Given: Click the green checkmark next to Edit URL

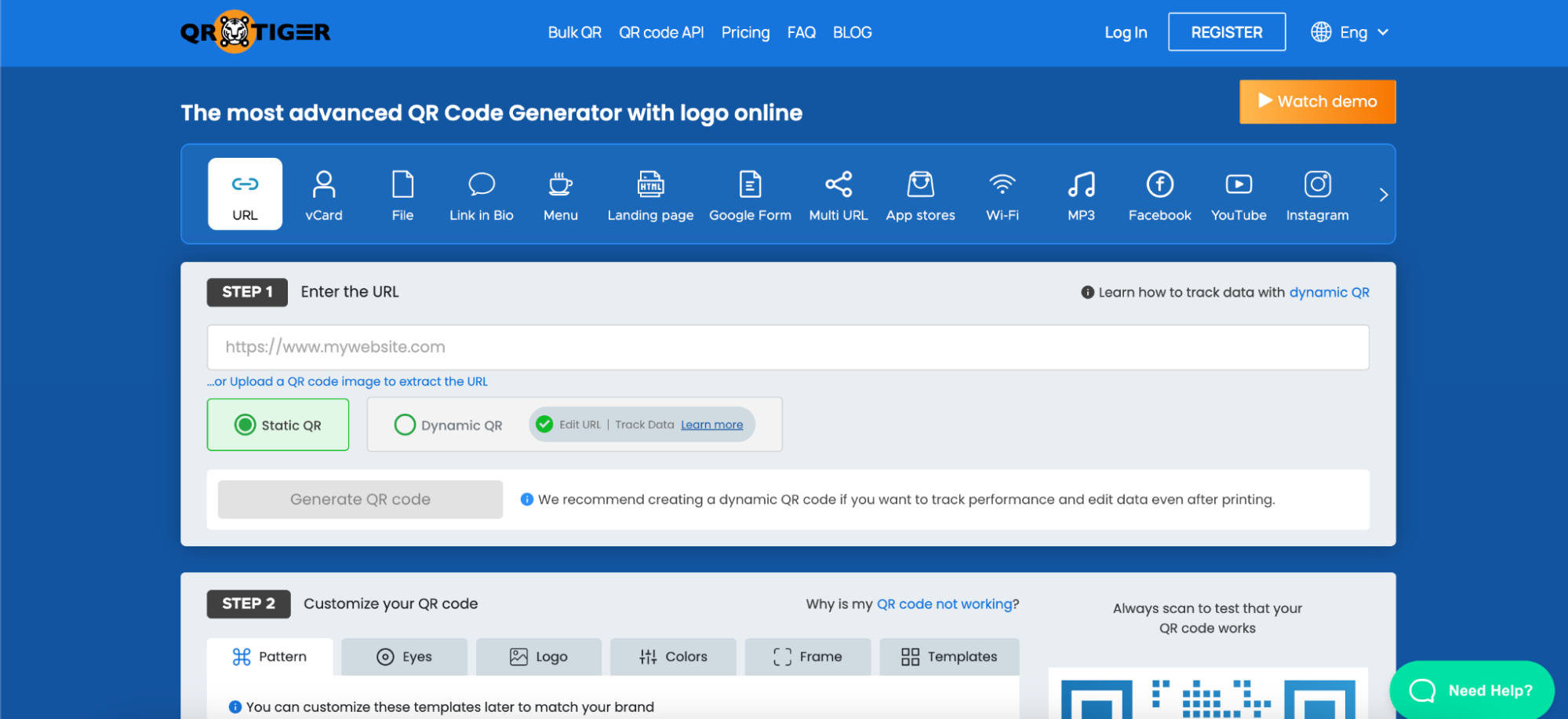Looking at the screenshot, I should (x=544, y=425).
